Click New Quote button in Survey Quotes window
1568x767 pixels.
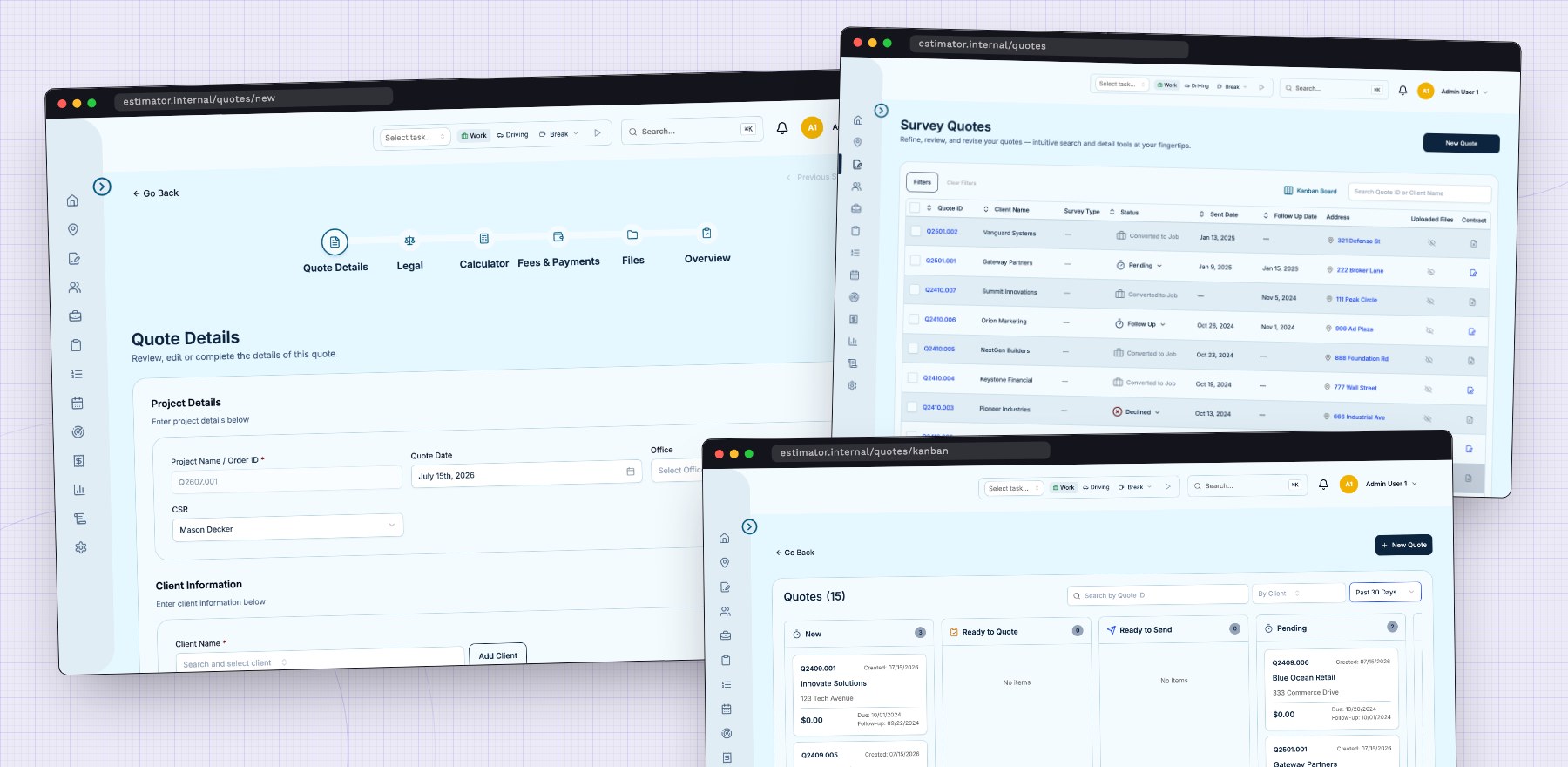1461,143
